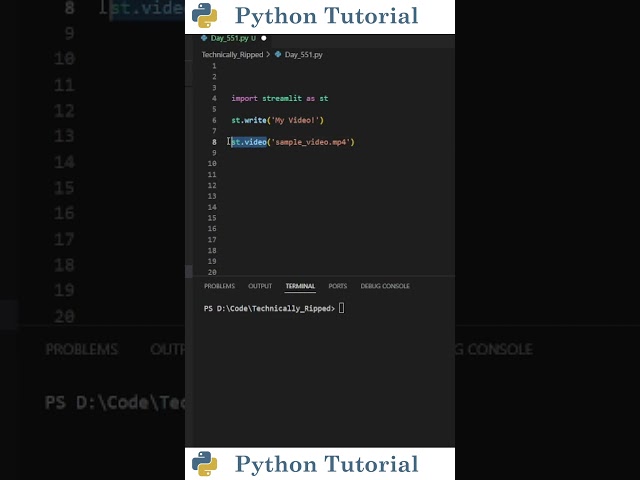
Task: Switch to the PROBLEMS panel tab
Action: 220,286
